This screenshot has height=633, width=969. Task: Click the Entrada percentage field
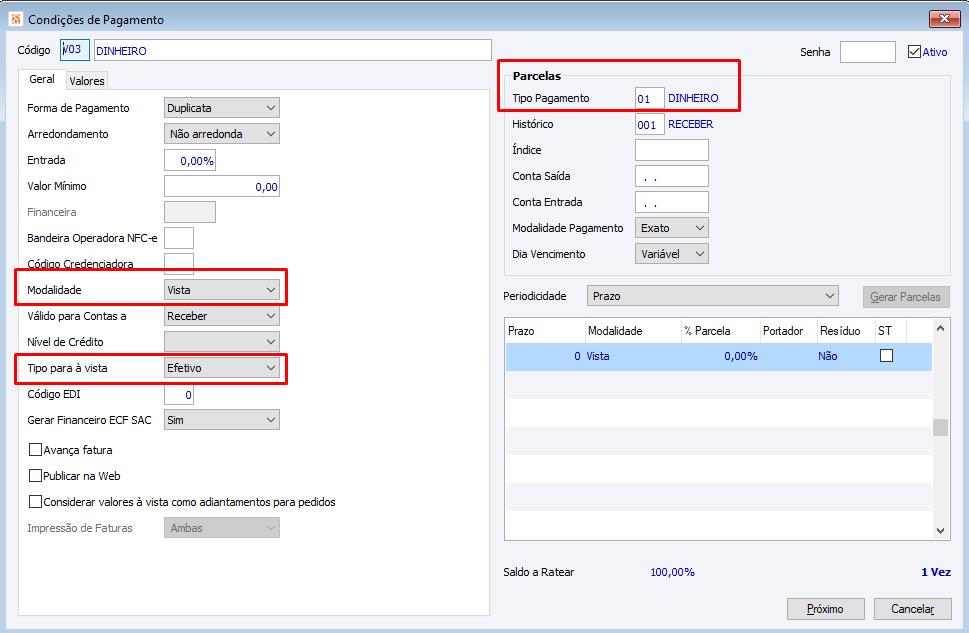coord(190,160)
